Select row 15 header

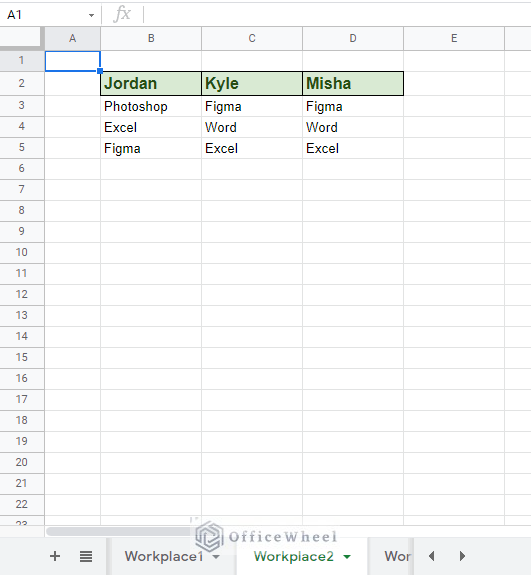22,358
